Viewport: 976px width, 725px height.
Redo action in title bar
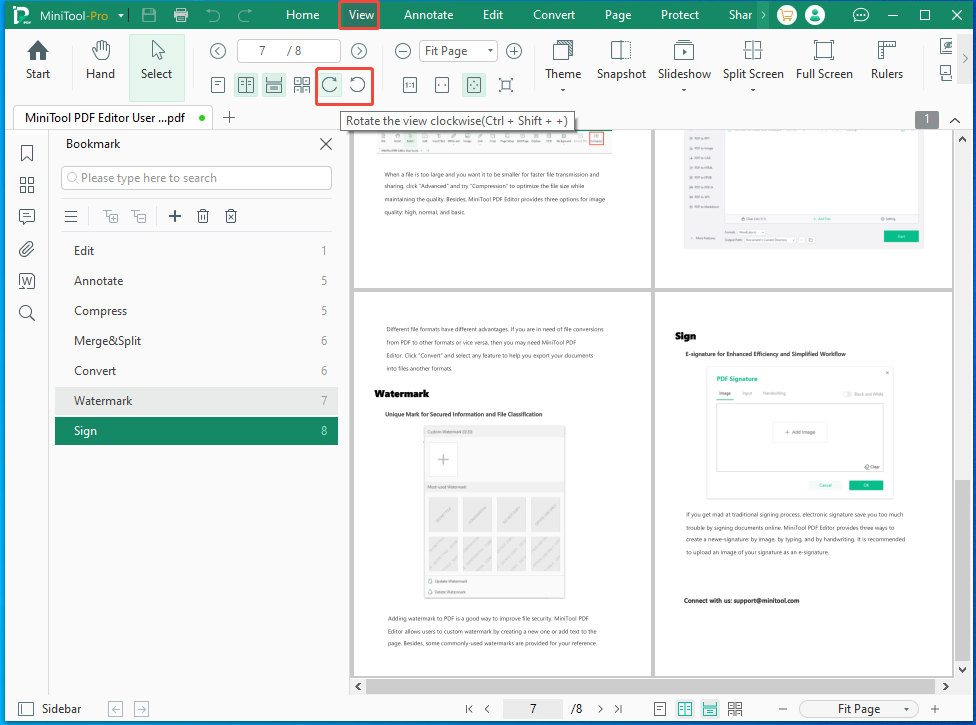point(245,15)
